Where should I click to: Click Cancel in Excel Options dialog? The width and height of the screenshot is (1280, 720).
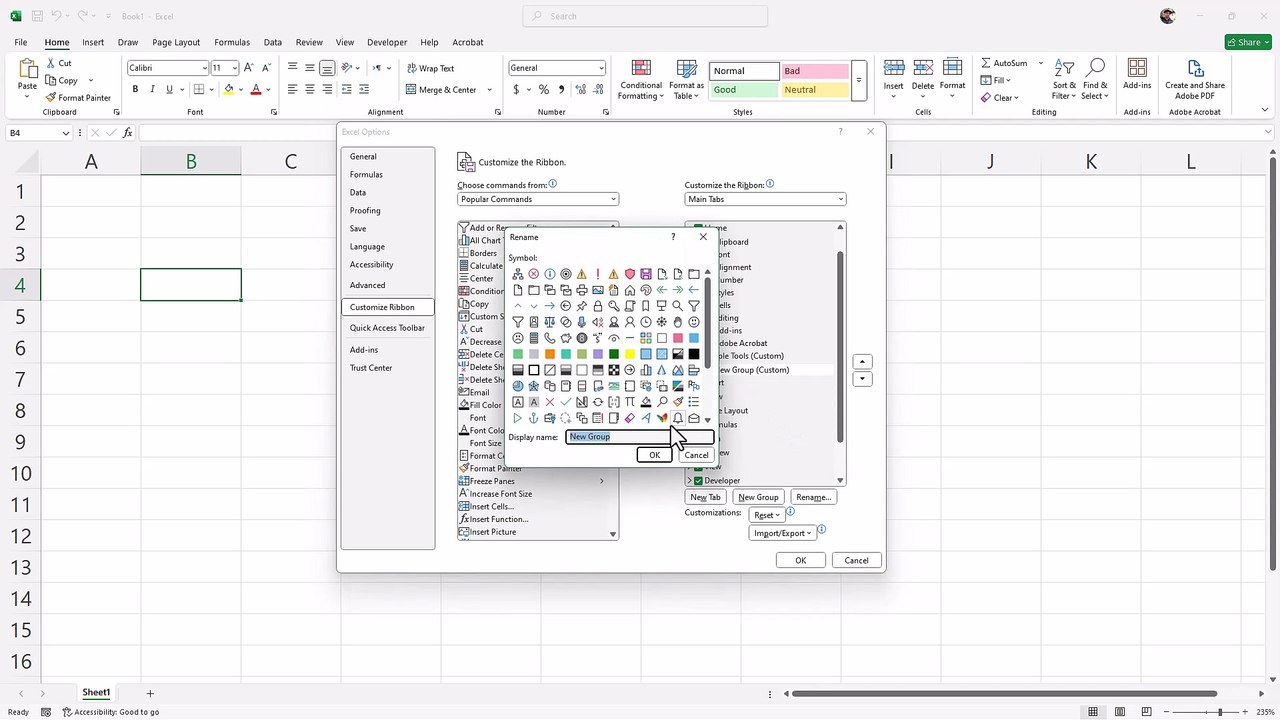click(856, 560)
